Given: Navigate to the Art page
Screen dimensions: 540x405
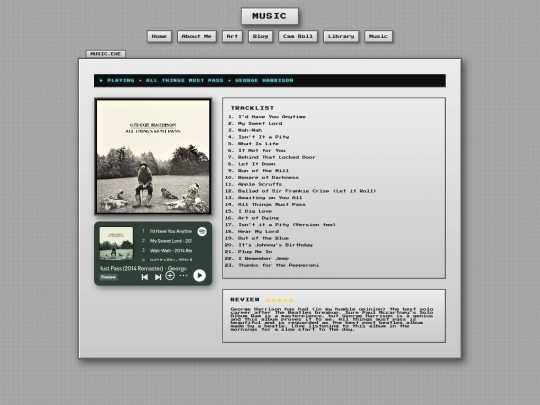Looking at the screenshot, I should 232,36.
